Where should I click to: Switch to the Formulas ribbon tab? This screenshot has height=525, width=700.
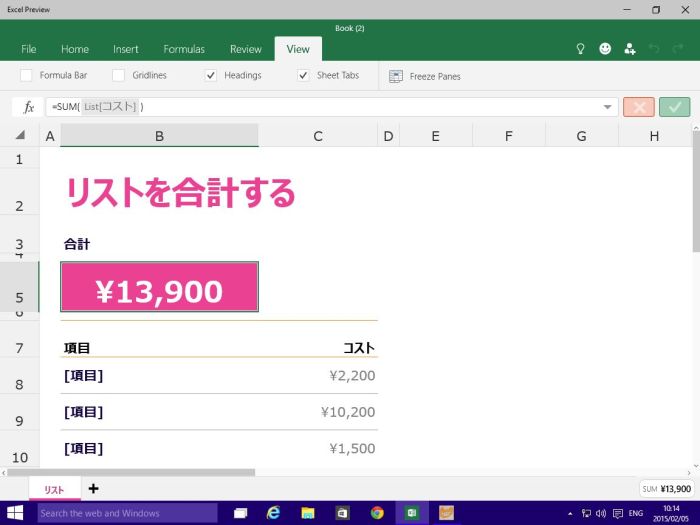pyautogui.click(x=184, y=49)
